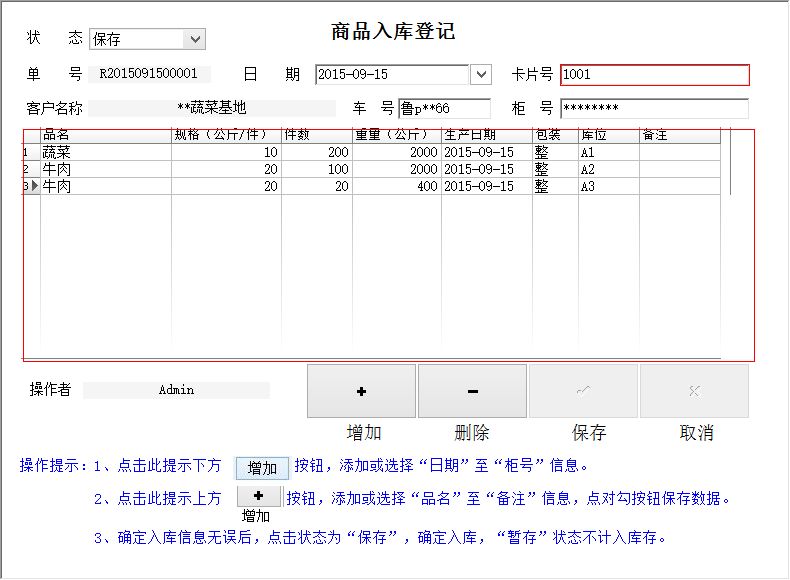Click the 品名 column header
The image size is (790, 580).
click(x=106, y=135)
